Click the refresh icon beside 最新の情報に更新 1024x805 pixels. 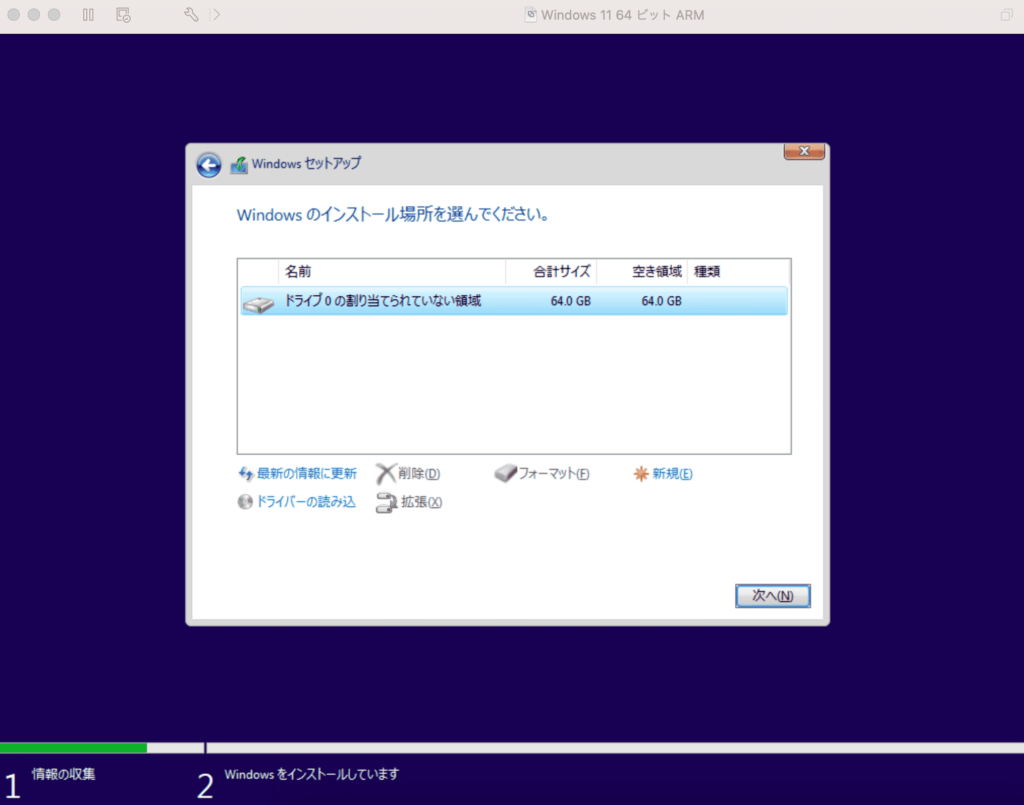click(x=246, y=473)
